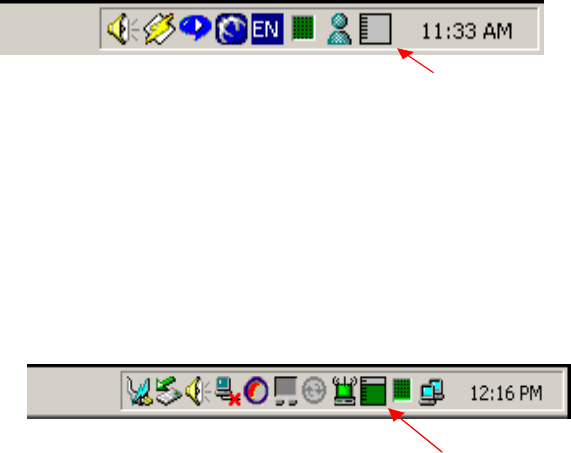
Task: Click the two-computers network connection icon
Action: coord(432,392)
